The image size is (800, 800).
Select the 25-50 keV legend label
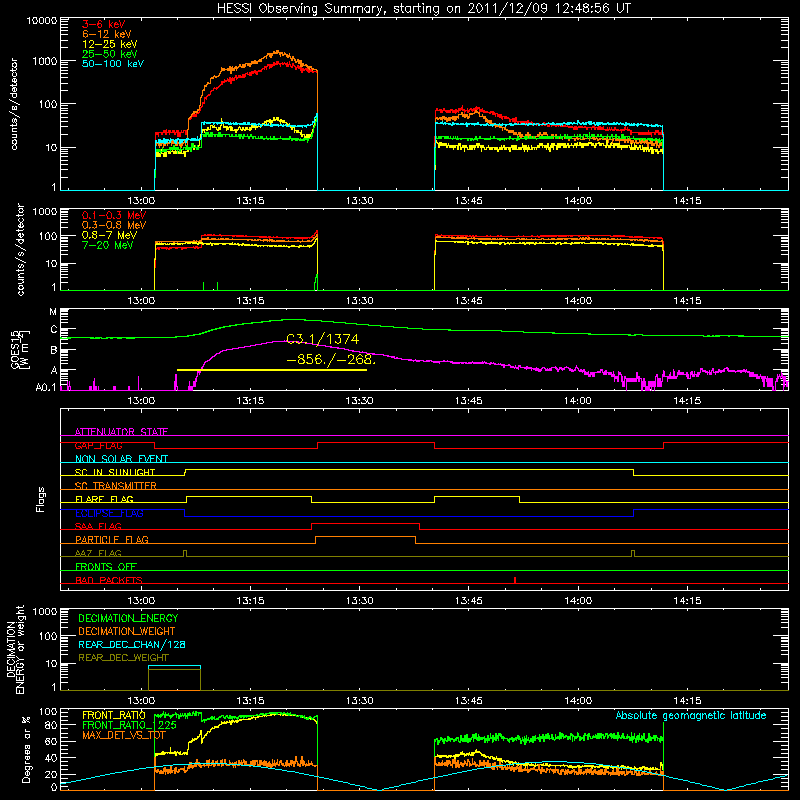point(110,54)
